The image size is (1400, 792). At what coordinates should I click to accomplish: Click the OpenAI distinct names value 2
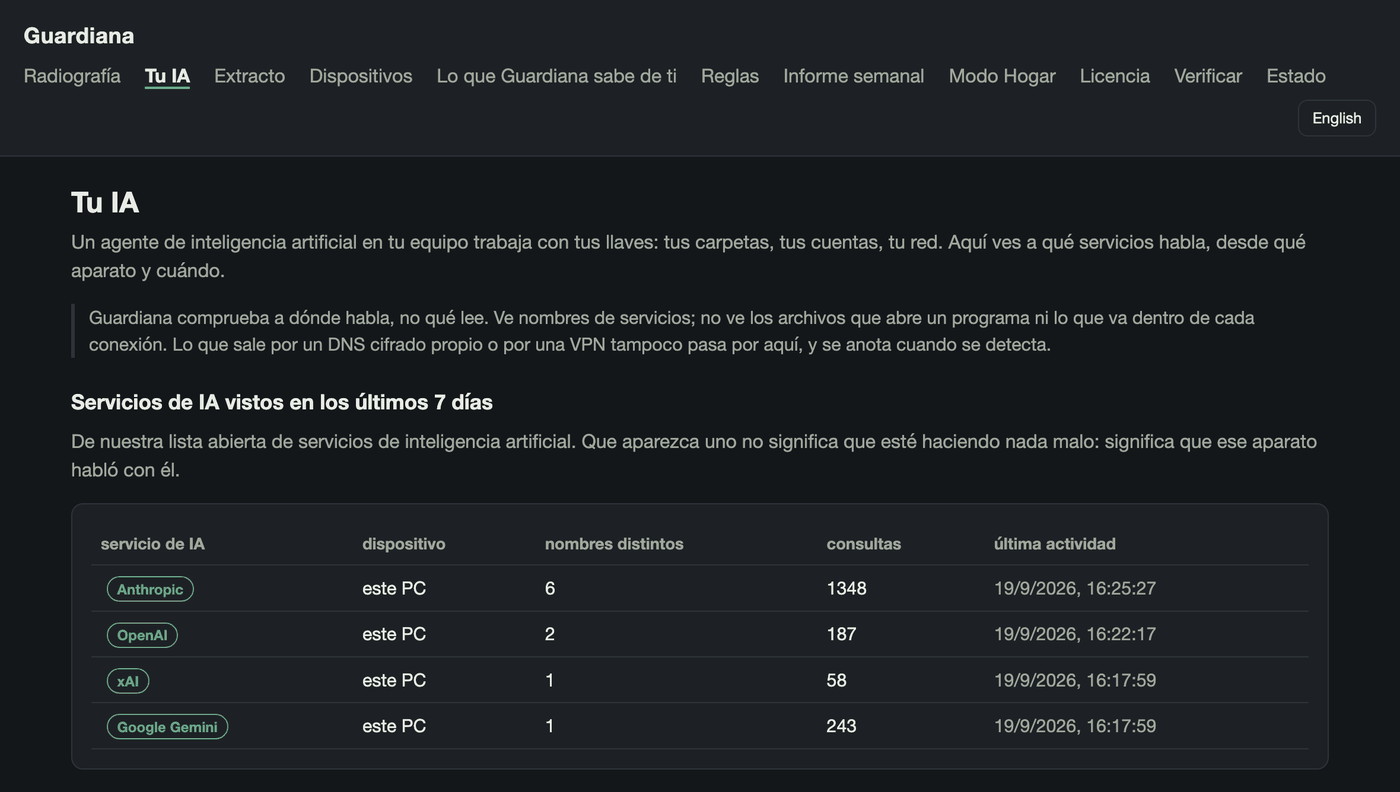click(550, 634)
